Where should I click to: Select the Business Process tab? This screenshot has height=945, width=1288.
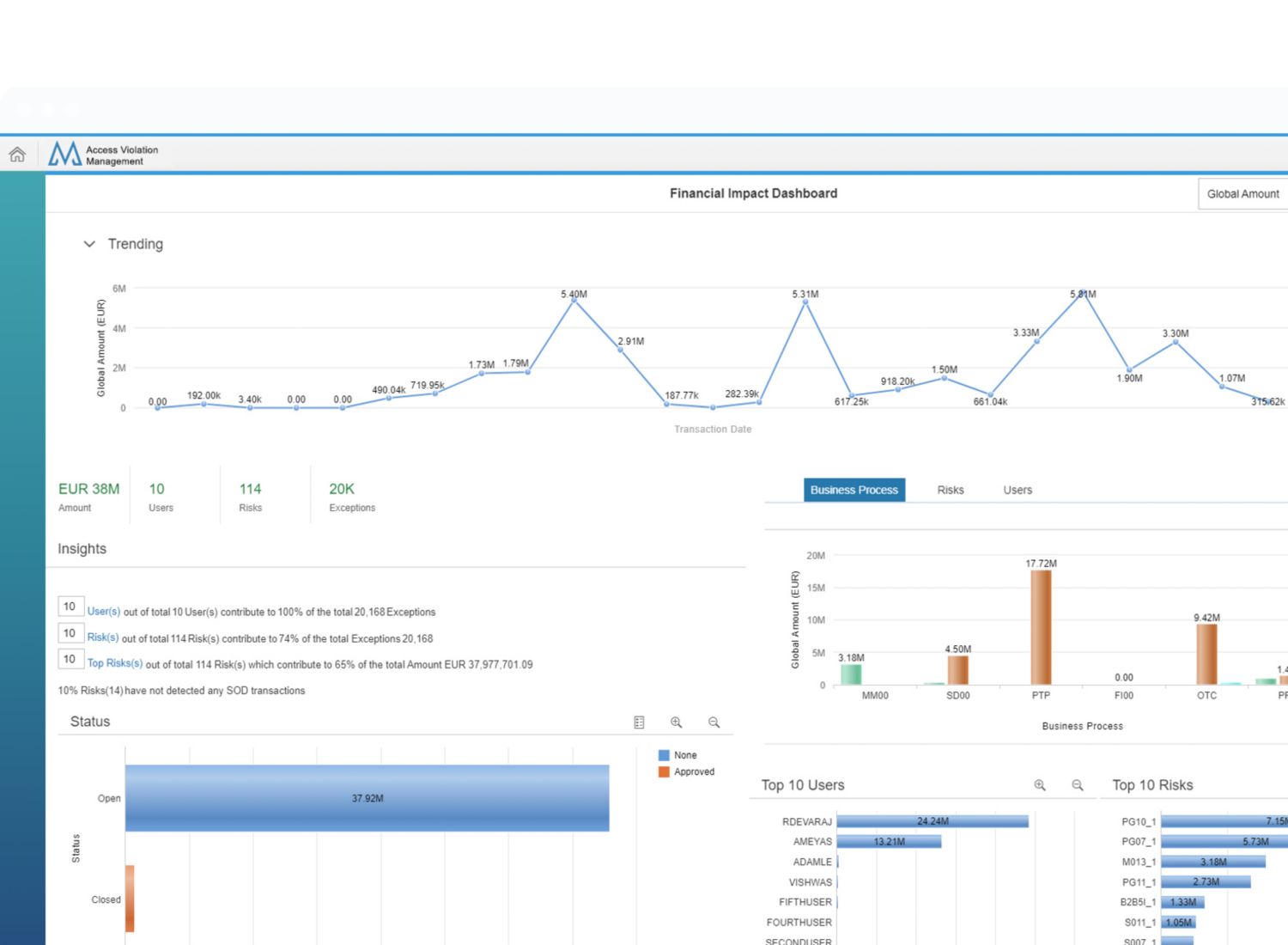point(854,490)
